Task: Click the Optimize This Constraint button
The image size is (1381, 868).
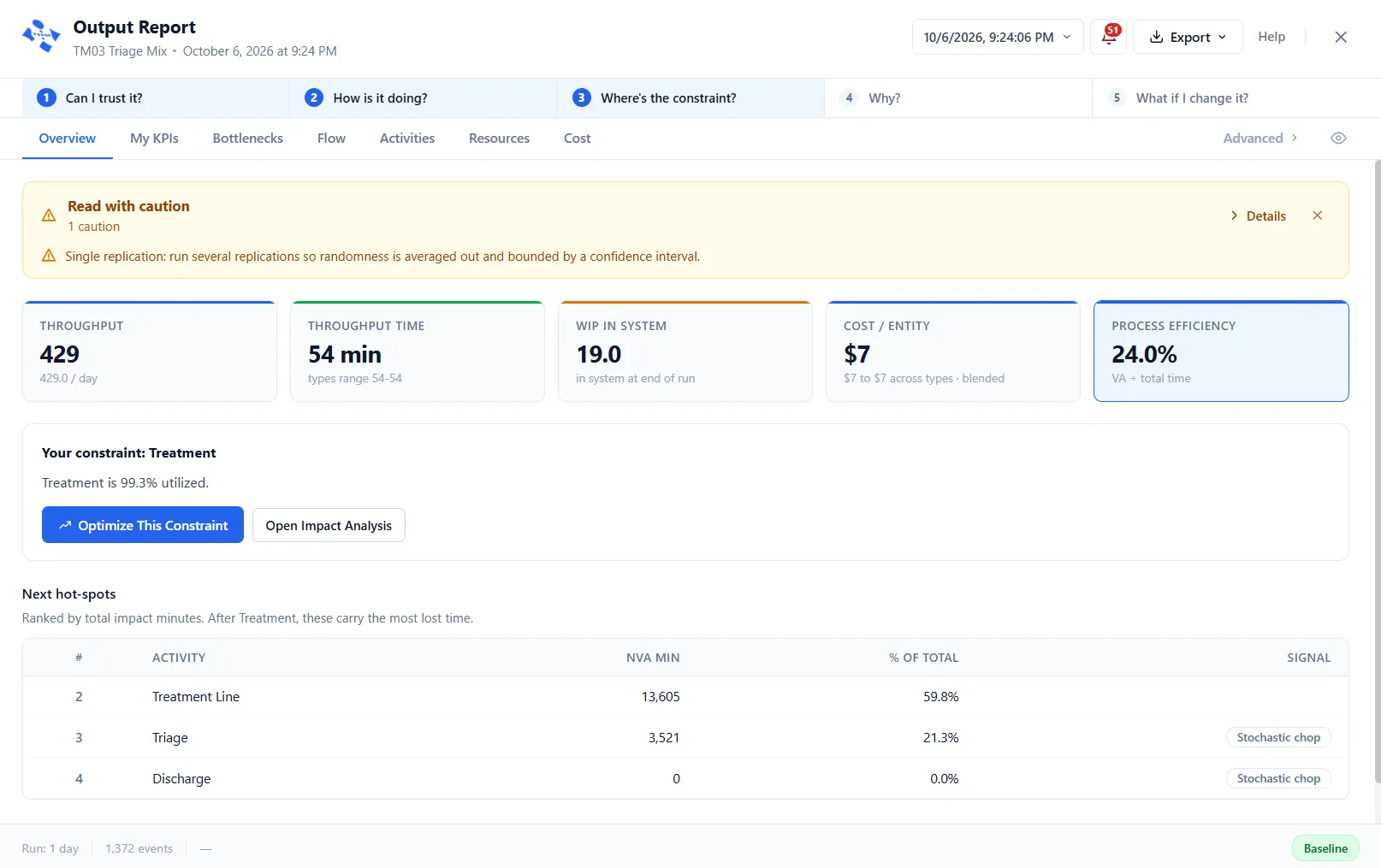Action: [143, 525]
